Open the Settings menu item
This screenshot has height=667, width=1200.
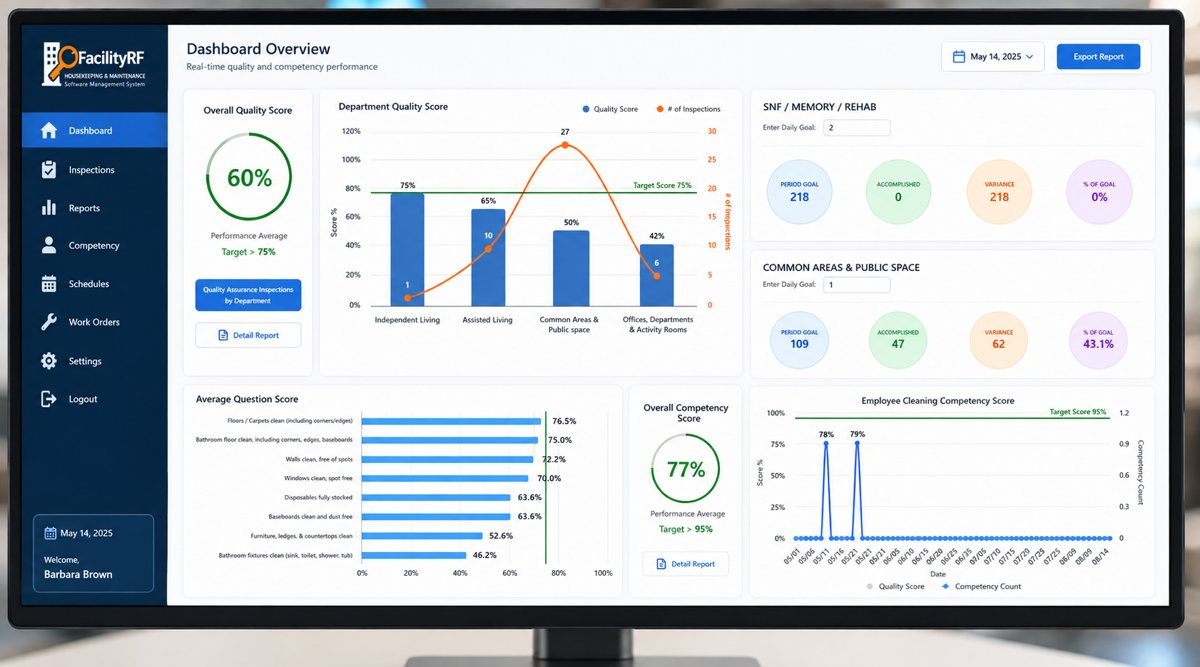click(x=95, y=361)
